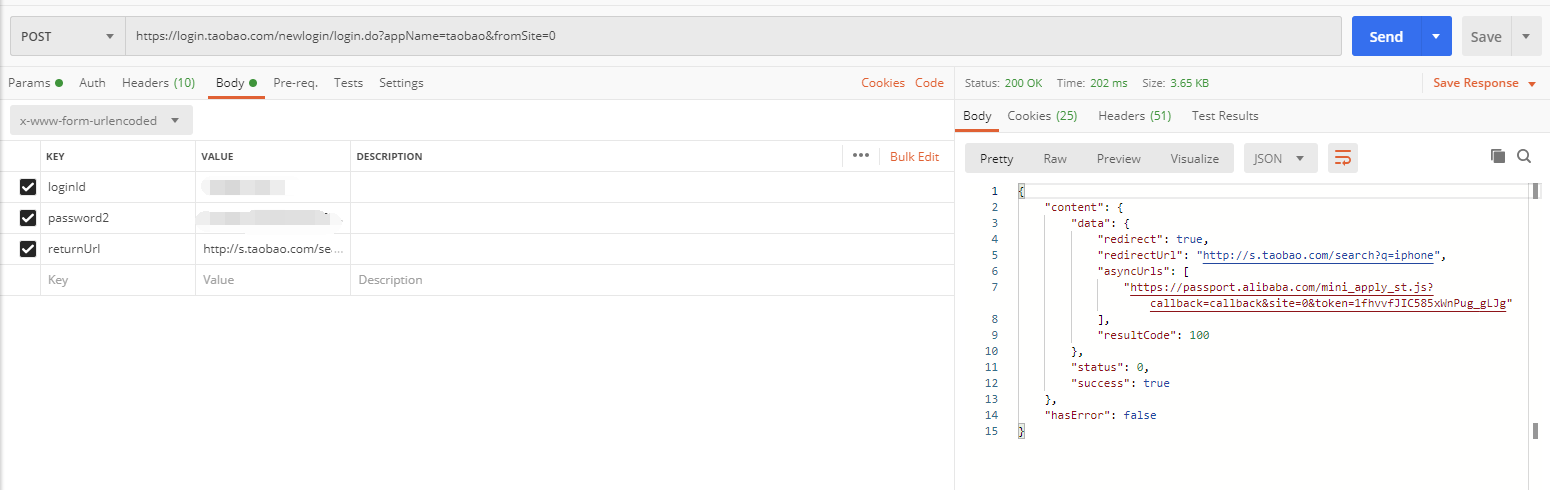Click the empty Value placeholder field

[x=273, y=280]
